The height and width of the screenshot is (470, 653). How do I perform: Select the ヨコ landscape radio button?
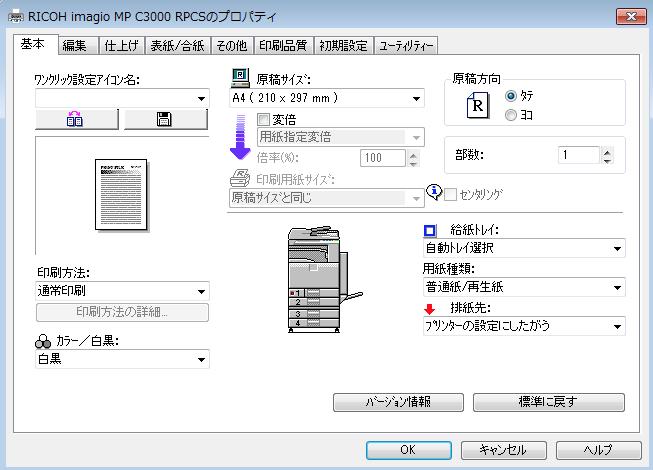pos(511,115)
